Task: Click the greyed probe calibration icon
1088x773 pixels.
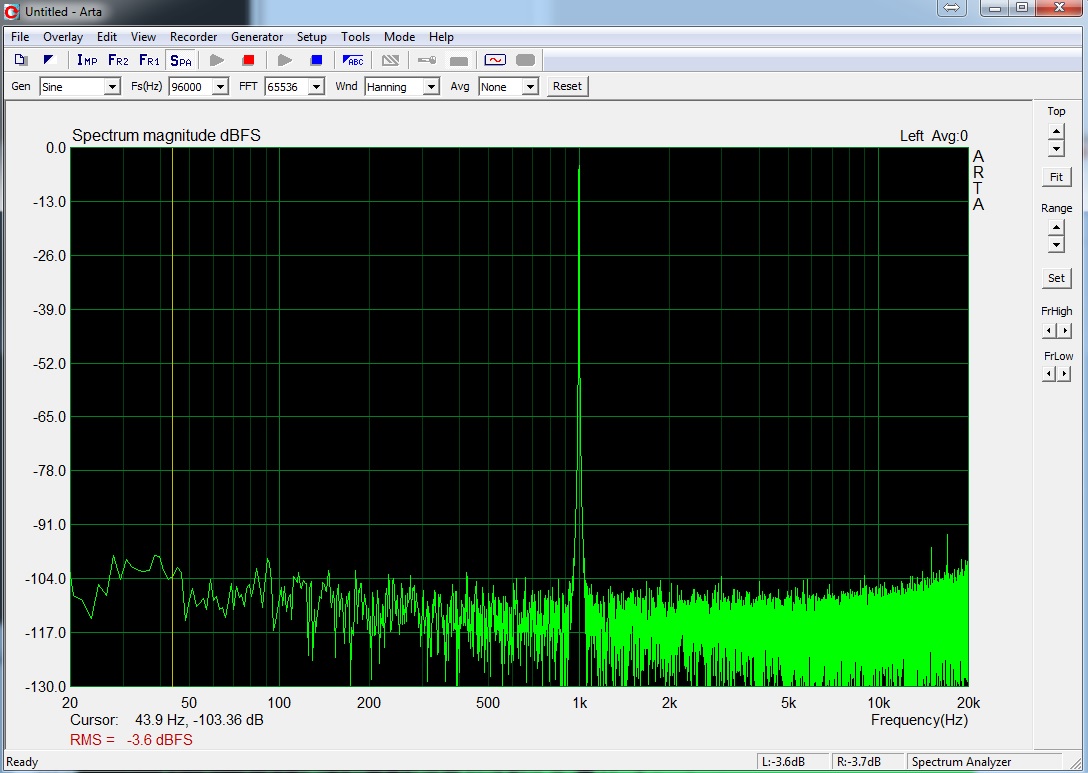Action: click(x=427, y=60)
